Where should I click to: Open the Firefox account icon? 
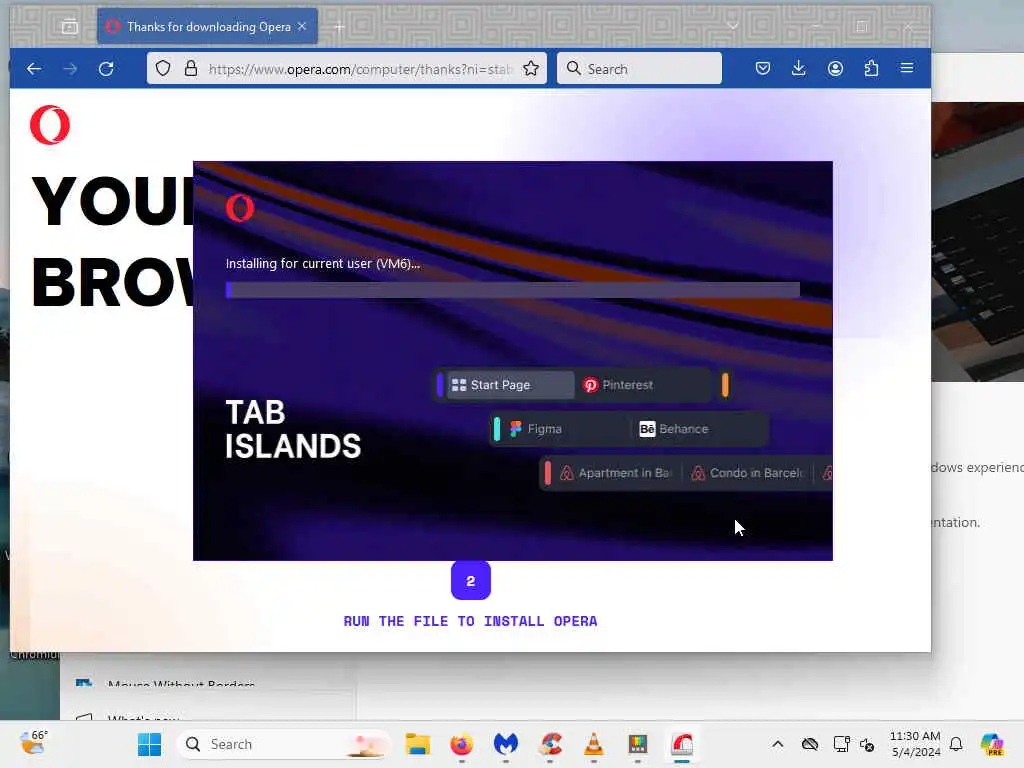click(835, 68)
